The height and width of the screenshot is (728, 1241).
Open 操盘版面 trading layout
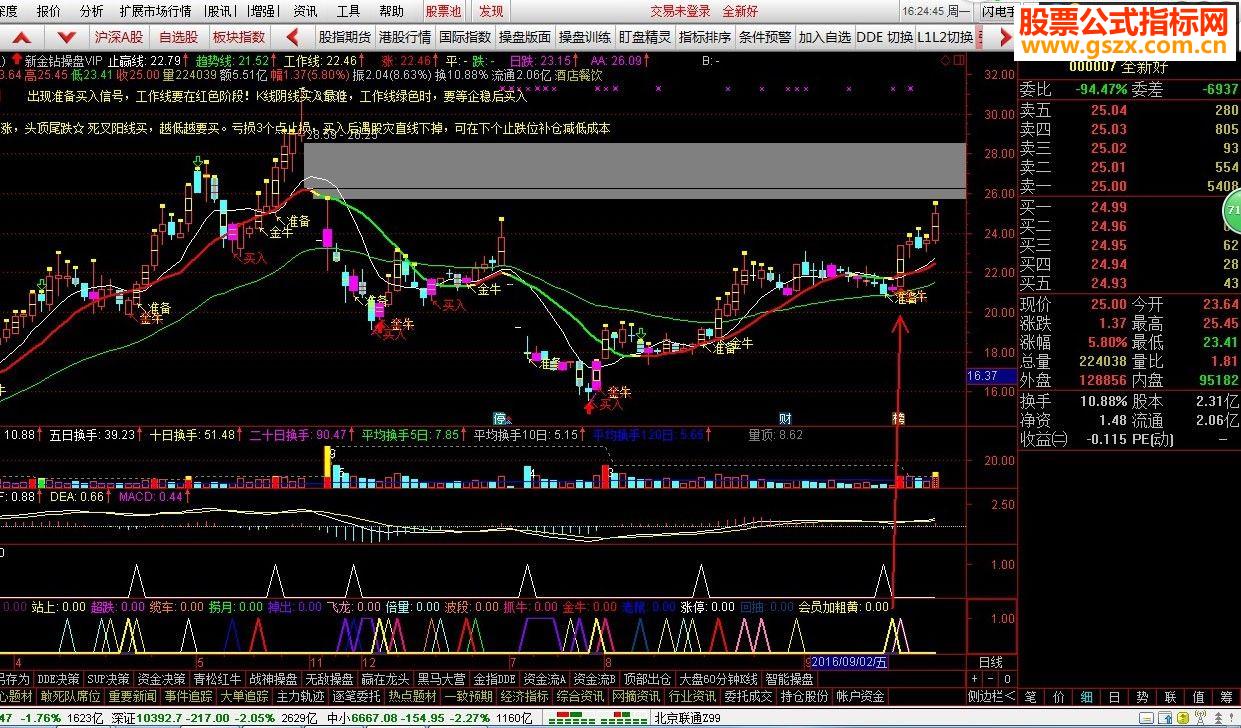(524, 37)
